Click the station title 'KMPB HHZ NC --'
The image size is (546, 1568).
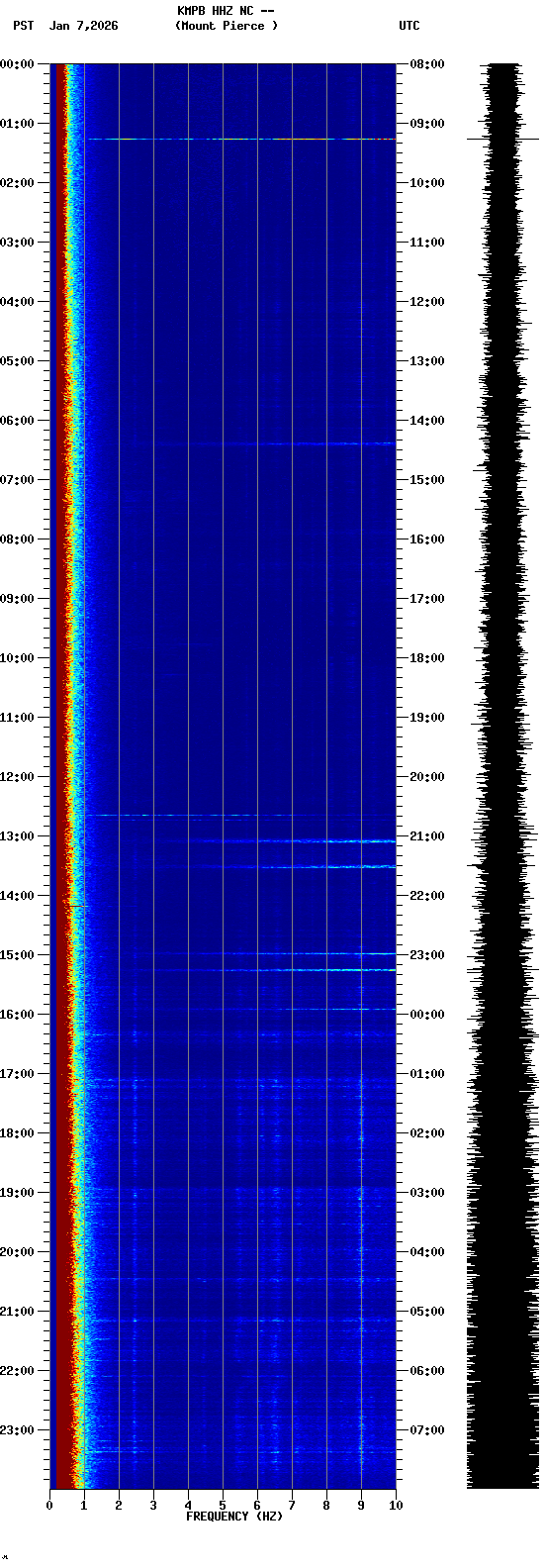(x=226, y=11)
